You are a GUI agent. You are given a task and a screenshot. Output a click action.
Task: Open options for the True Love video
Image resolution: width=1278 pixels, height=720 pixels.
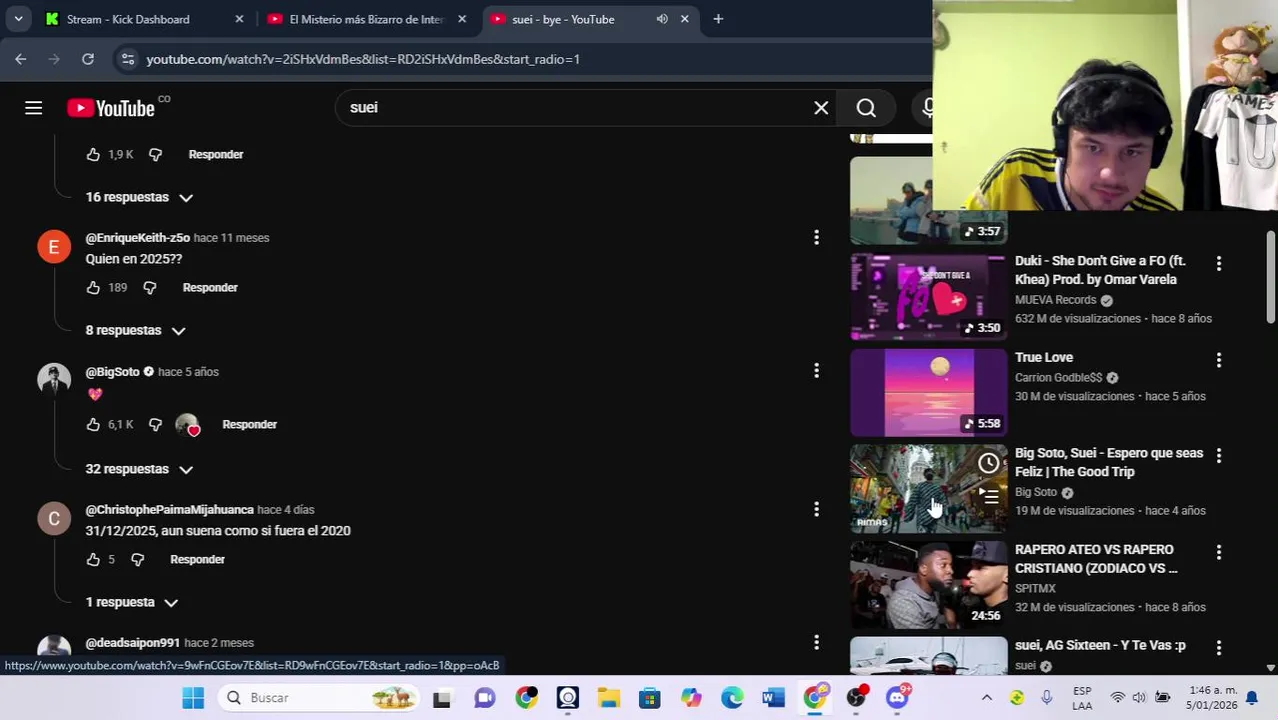[1218, 359]
